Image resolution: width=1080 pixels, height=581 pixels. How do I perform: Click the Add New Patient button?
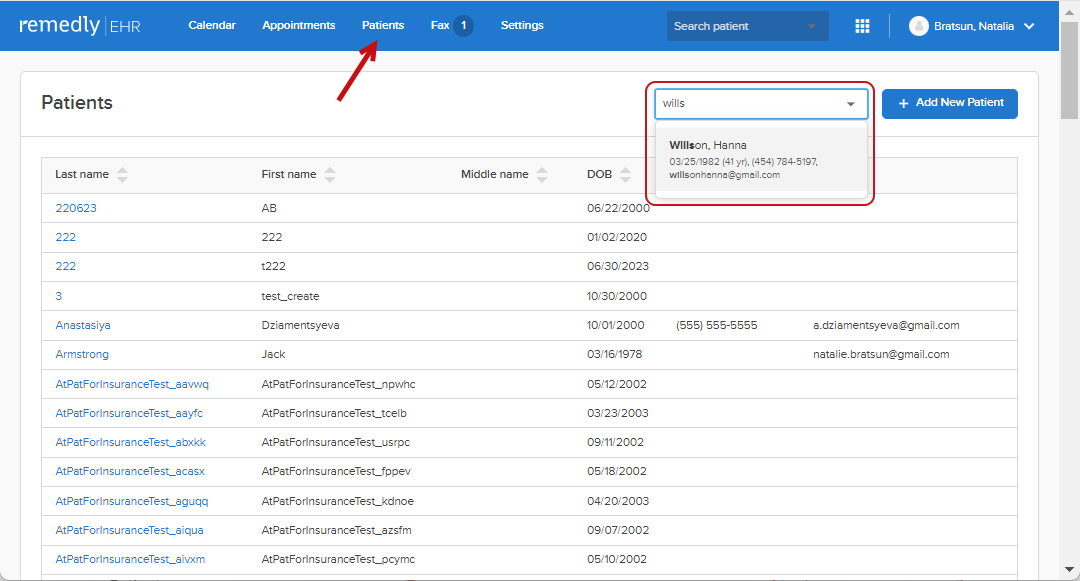(x=949, y=103)
